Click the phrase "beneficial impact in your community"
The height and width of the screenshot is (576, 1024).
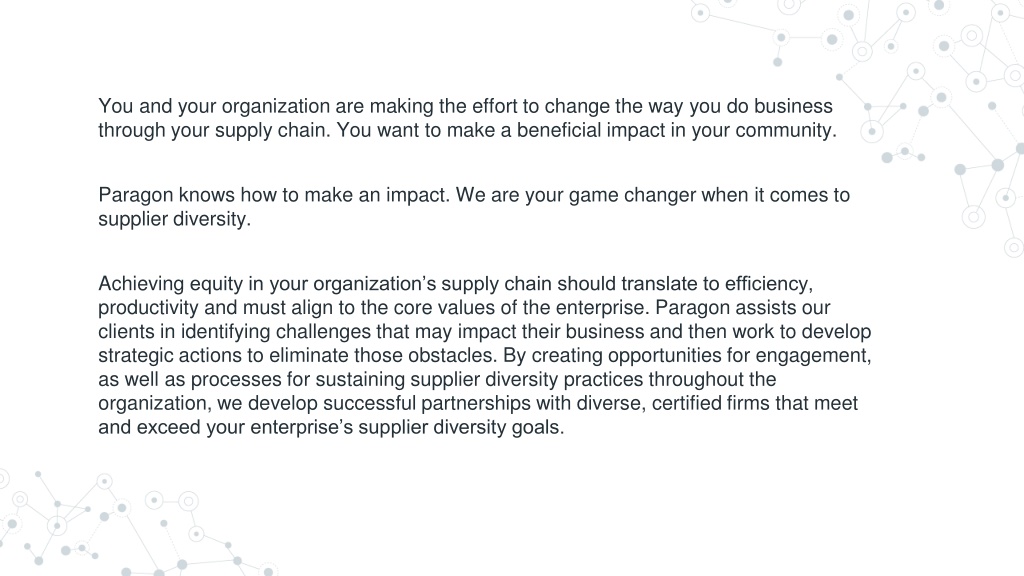675,130
